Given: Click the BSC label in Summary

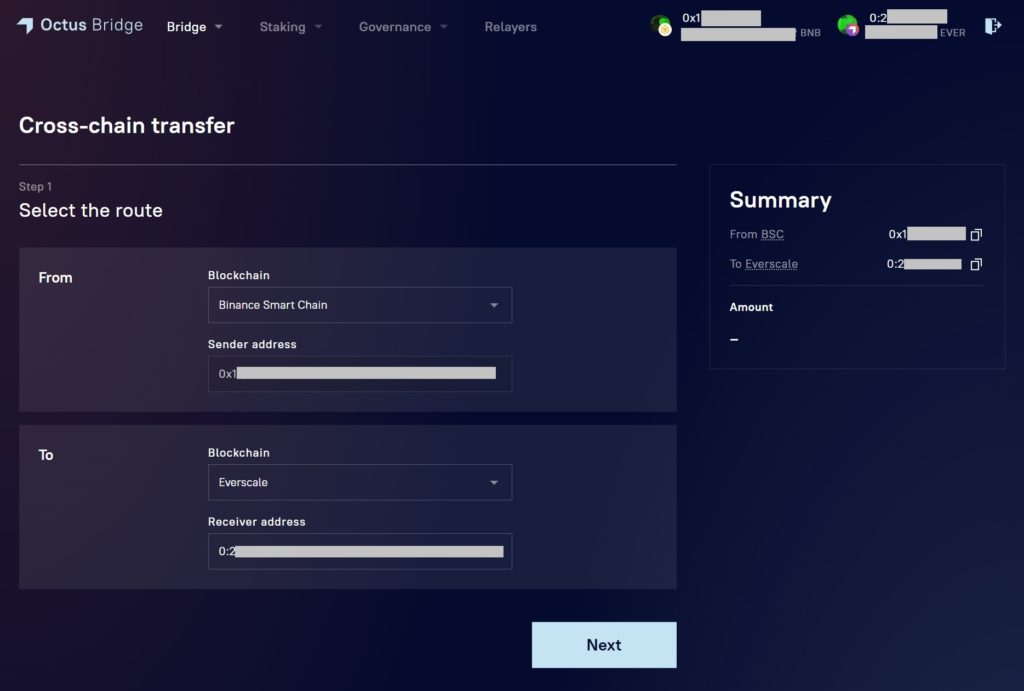Looking at the screenshot, I should tap(772, 234).
